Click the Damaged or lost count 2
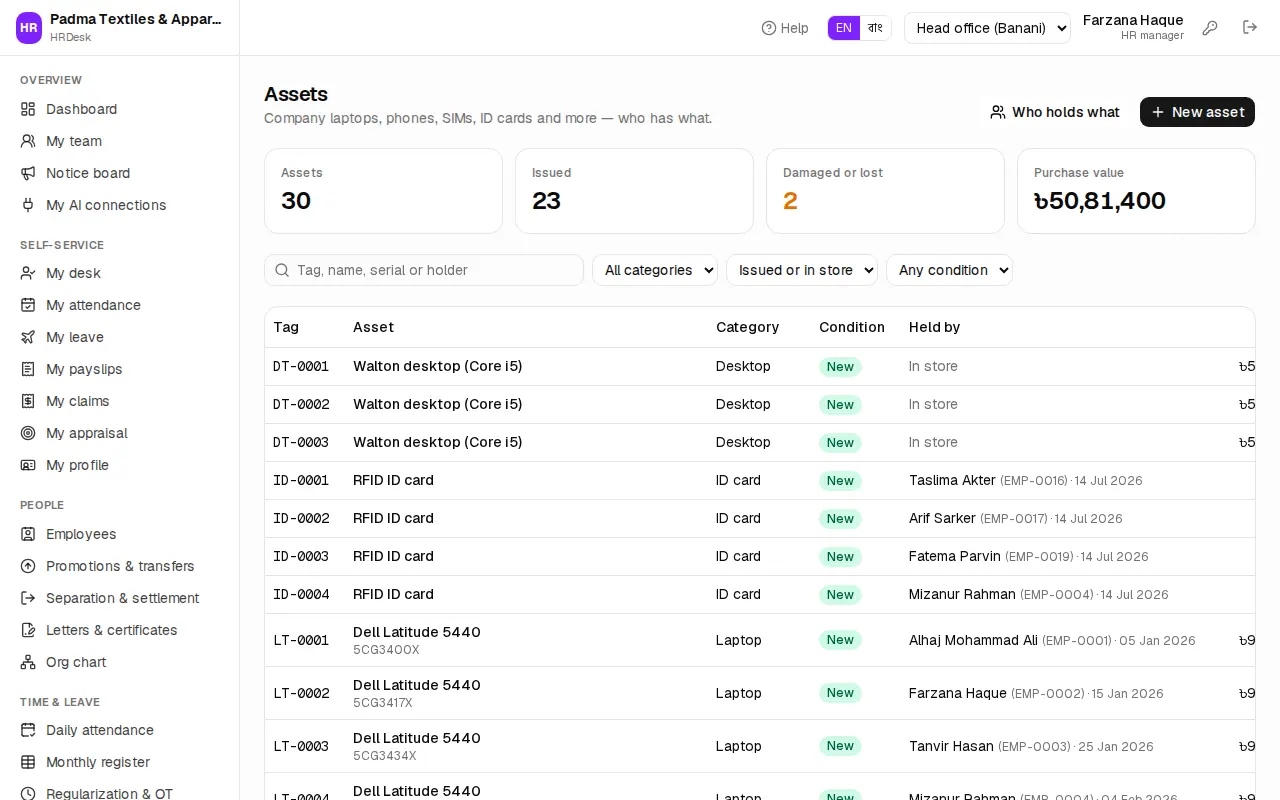This screenshot has width=1280, height=800. 790,201
